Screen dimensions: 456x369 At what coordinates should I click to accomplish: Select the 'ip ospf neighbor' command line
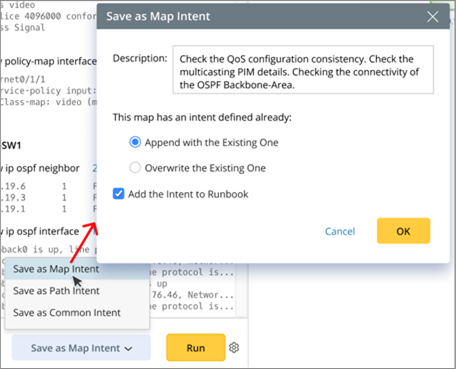pyautogui.click(x=41, y=168)
